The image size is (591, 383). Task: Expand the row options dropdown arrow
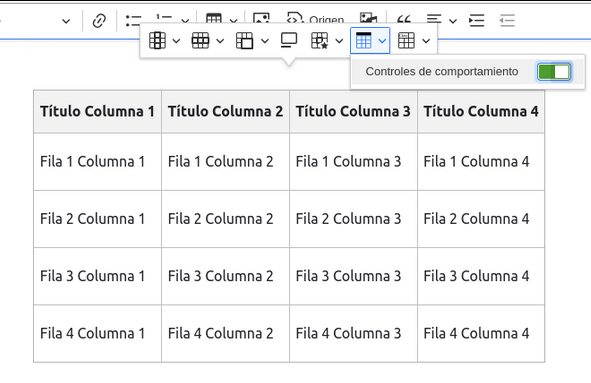(220, 41)
